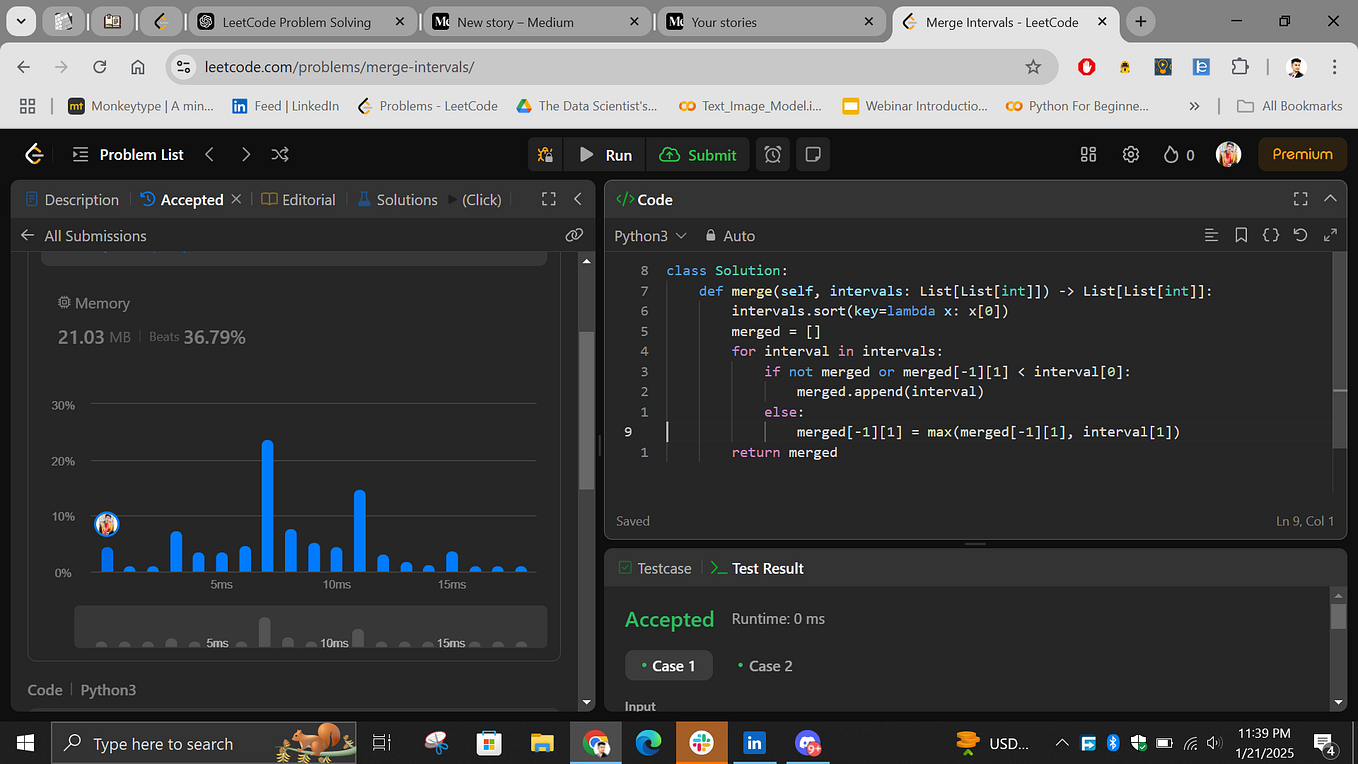The height and width of the screenshot is (764, 1358).
Task: Format the code using the braces icon
Action: click(1270, 234)
